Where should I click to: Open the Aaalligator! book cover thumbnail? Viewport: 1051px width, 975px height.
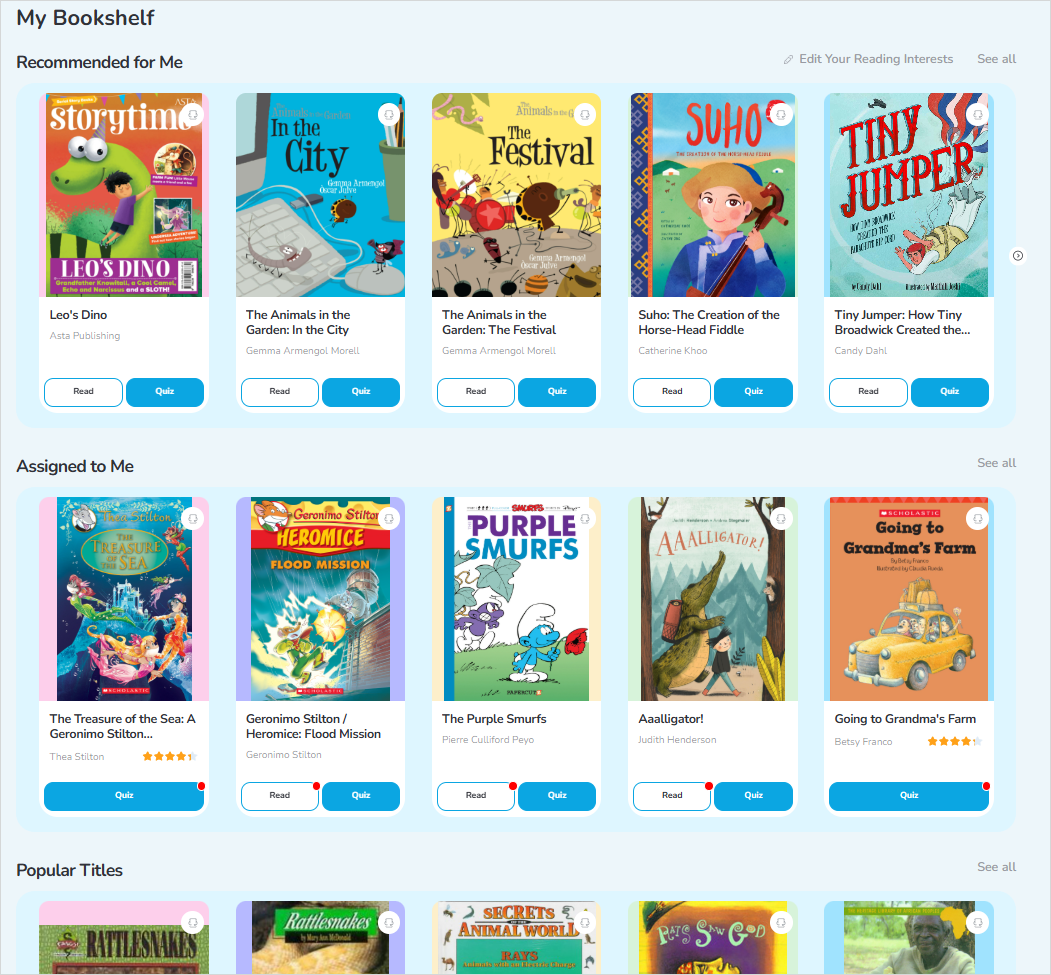(x=713, y=599)
